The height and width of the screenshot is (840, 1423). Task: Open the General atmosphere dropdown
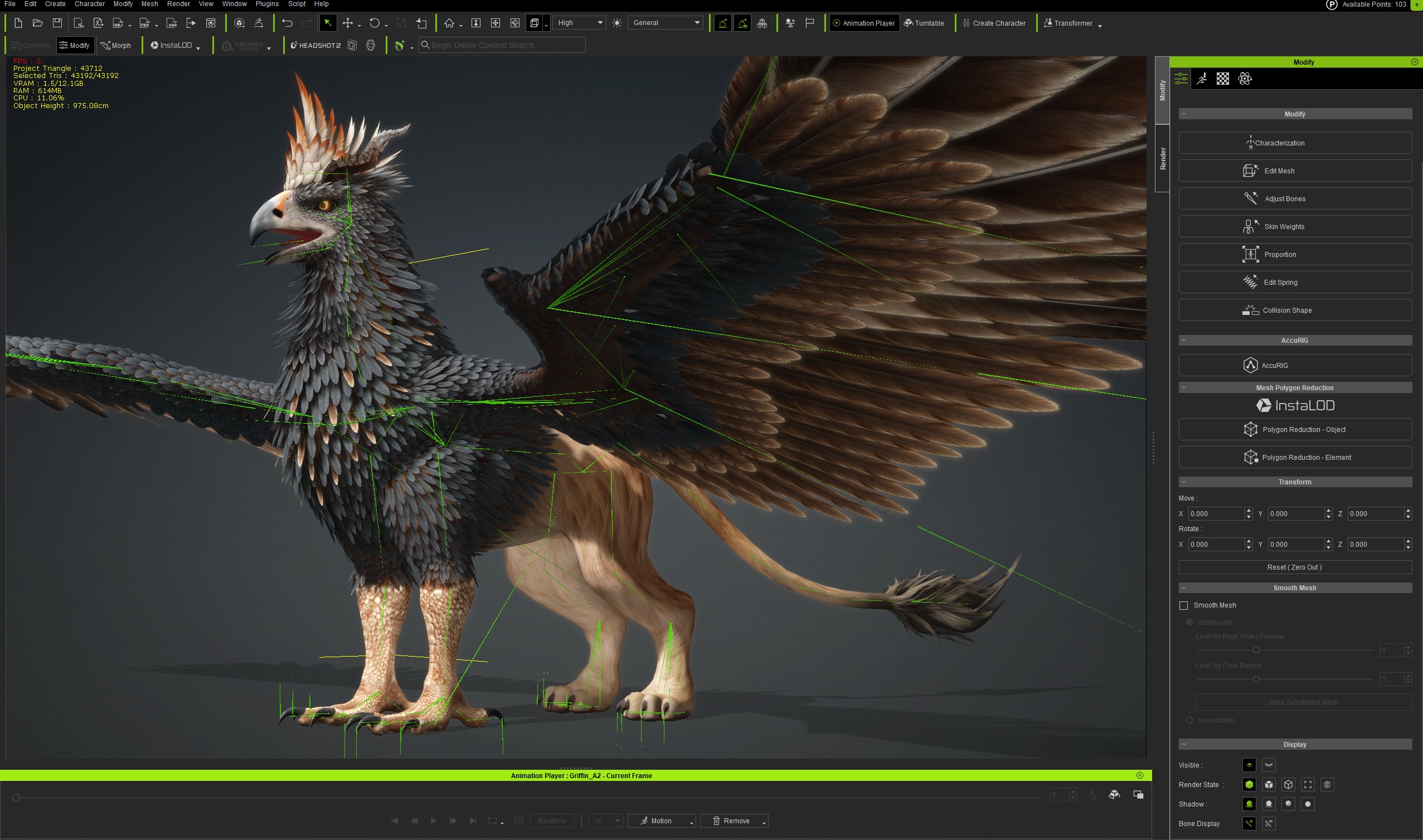coord(666,23)
